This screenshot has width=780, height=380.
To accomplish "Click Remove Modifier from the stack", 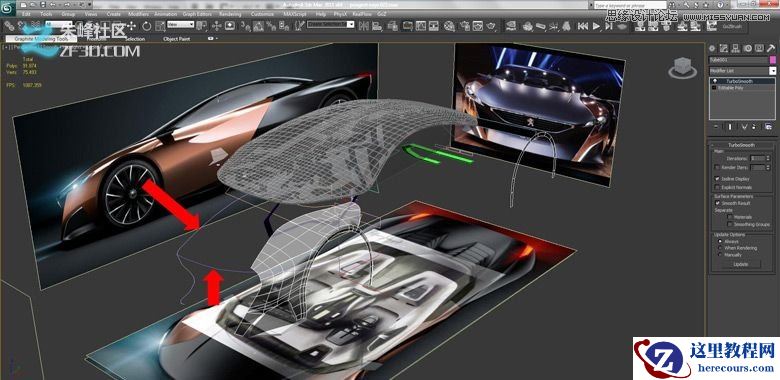I will 754,127.
